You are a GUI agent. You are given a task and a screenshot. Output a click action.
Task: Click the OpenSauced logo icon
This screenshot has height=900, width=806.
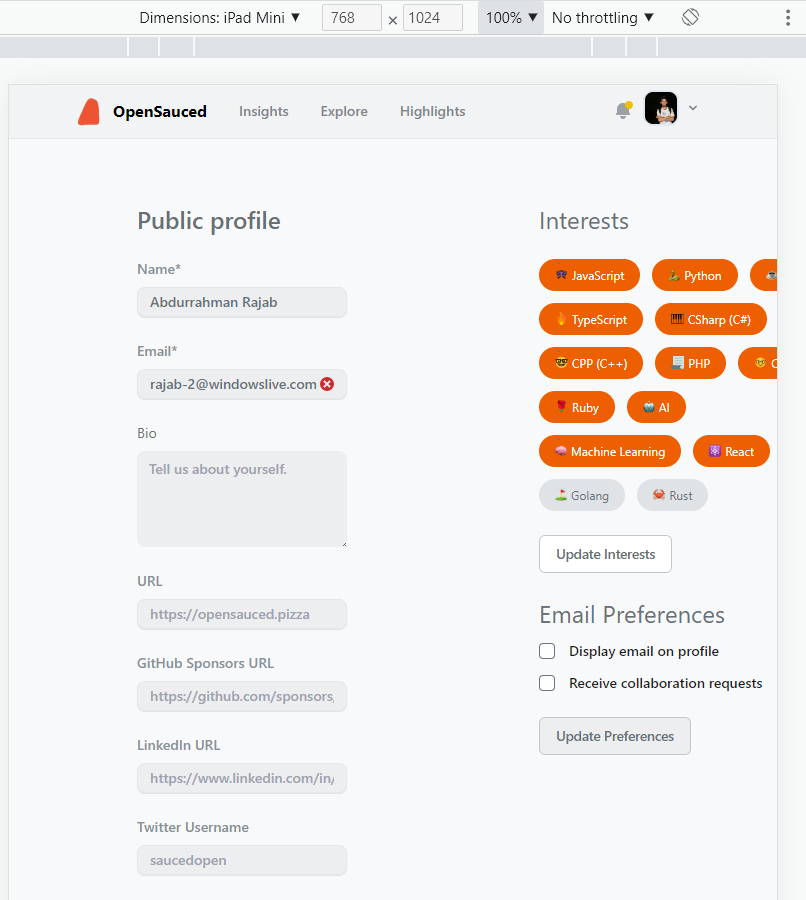coord(89,111)
